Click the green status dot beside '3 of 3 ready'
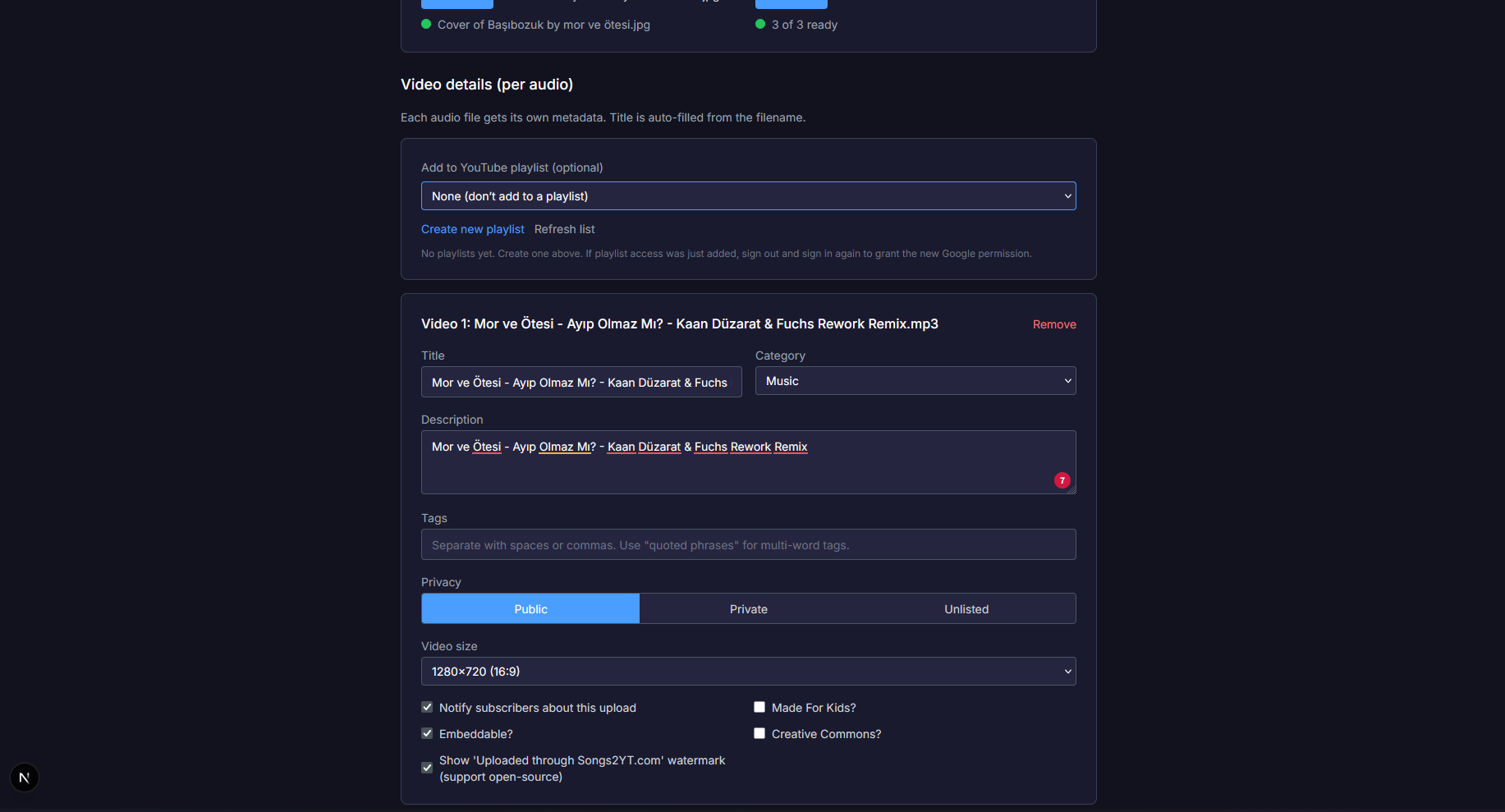Screen dimensions: 1505x812 coord(760,24)
